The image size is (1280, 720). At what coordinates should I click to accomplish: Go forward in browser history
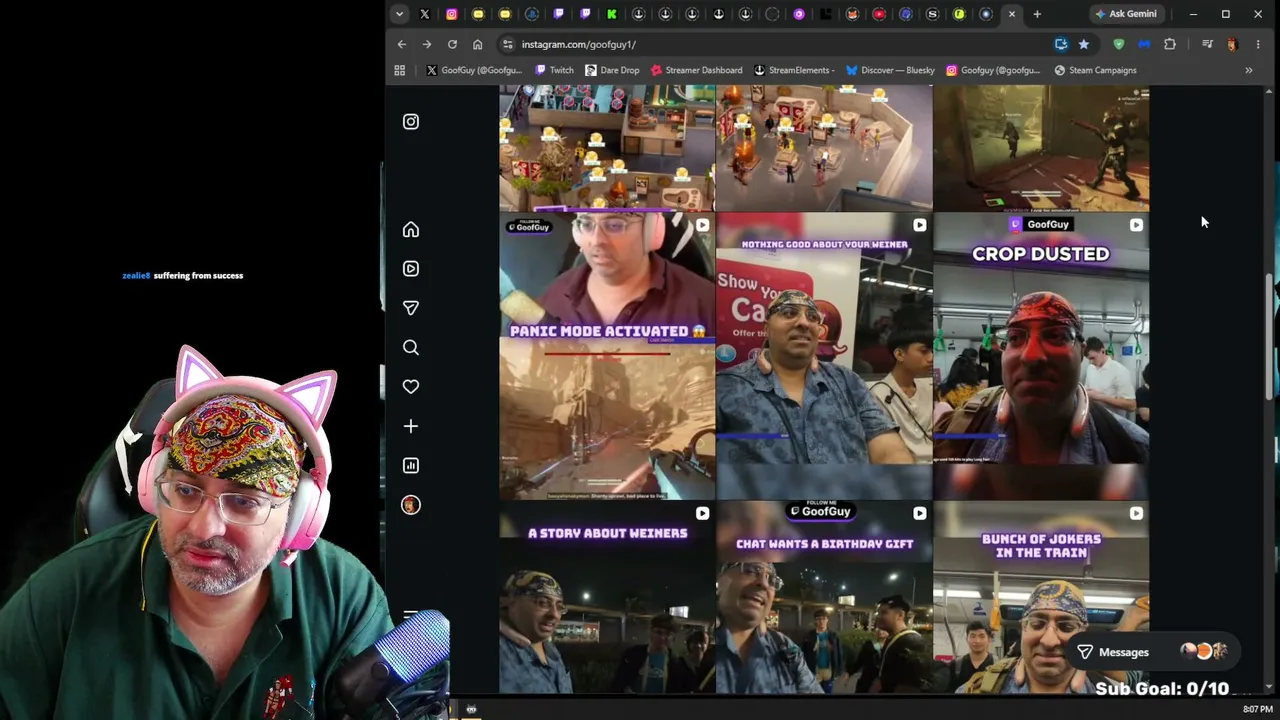pyautogui.click(x=427, y=44)
